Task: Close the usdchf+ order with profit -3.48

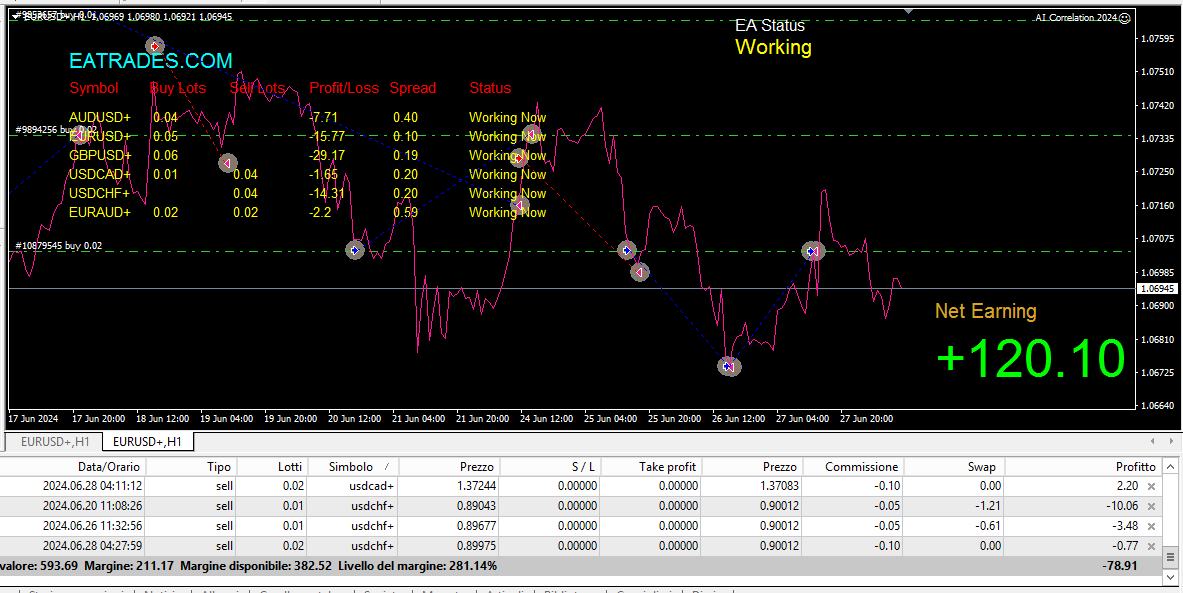Action: click(x=1151, y=526)
